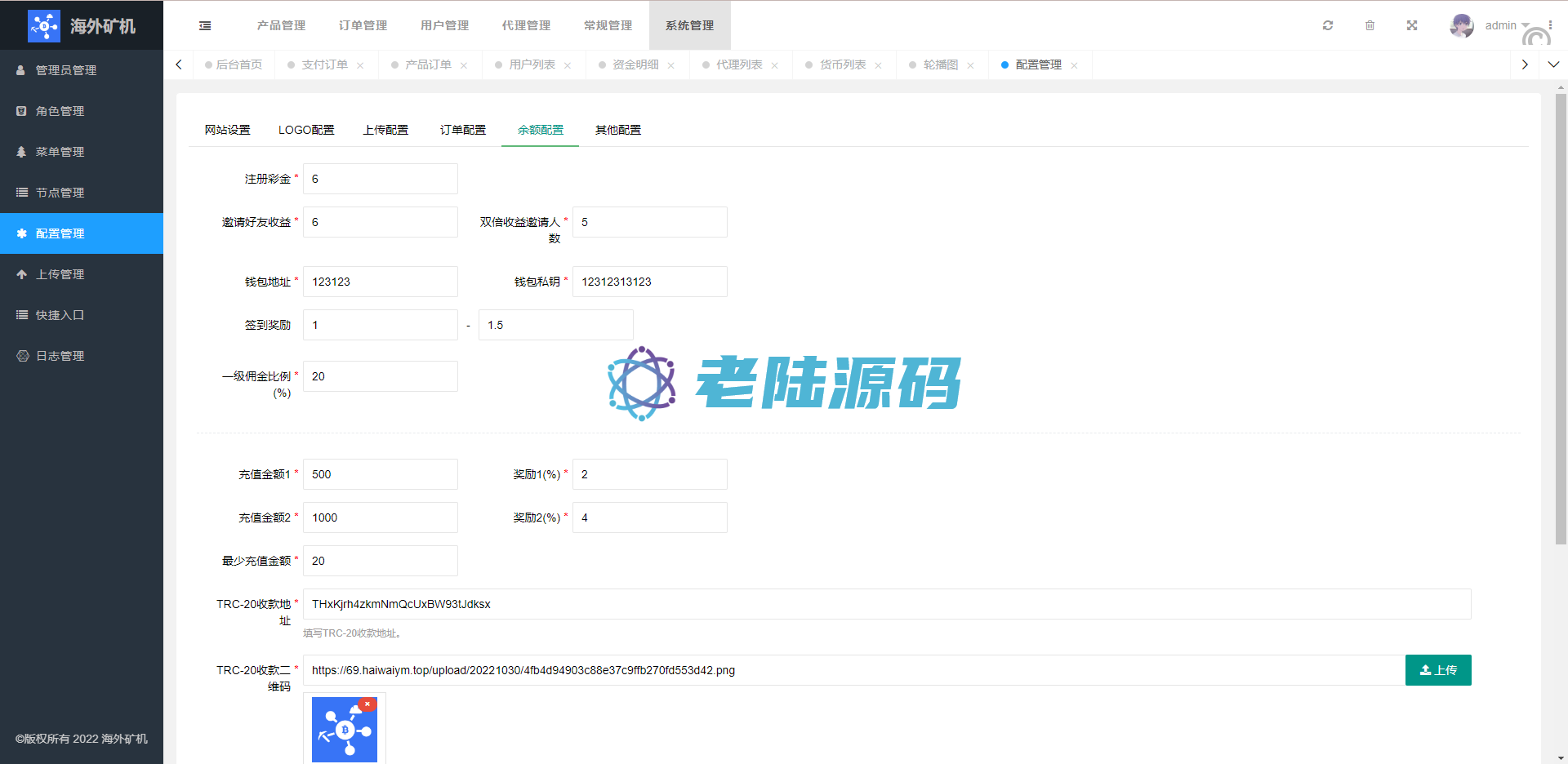Screen dimensions: 1568x764
Task: Click the admin avatar picture
Action: [1461, 26]
